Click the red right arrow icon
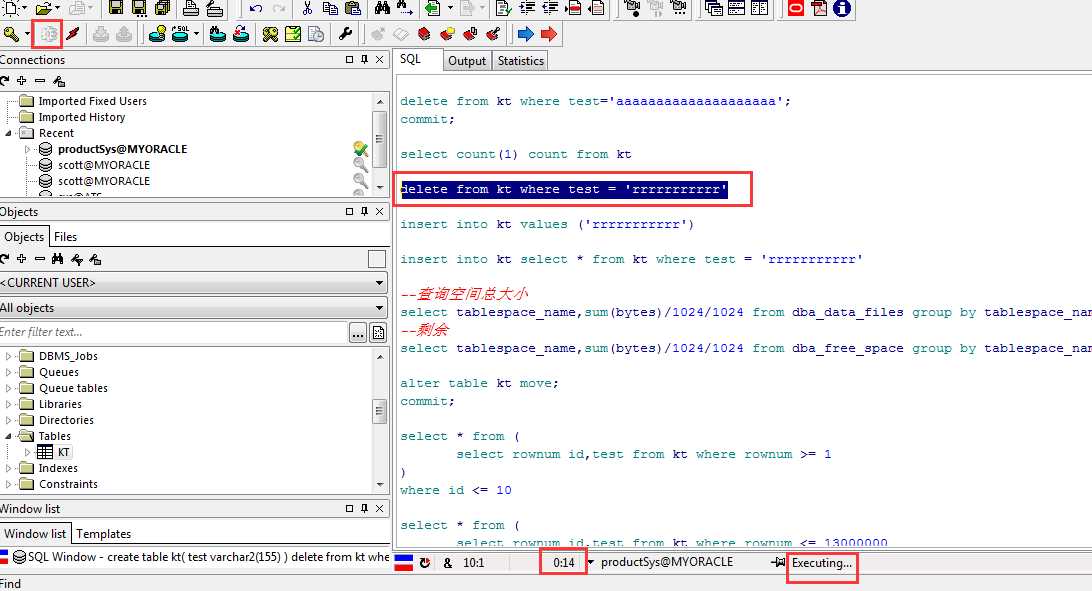 point(549,33)
